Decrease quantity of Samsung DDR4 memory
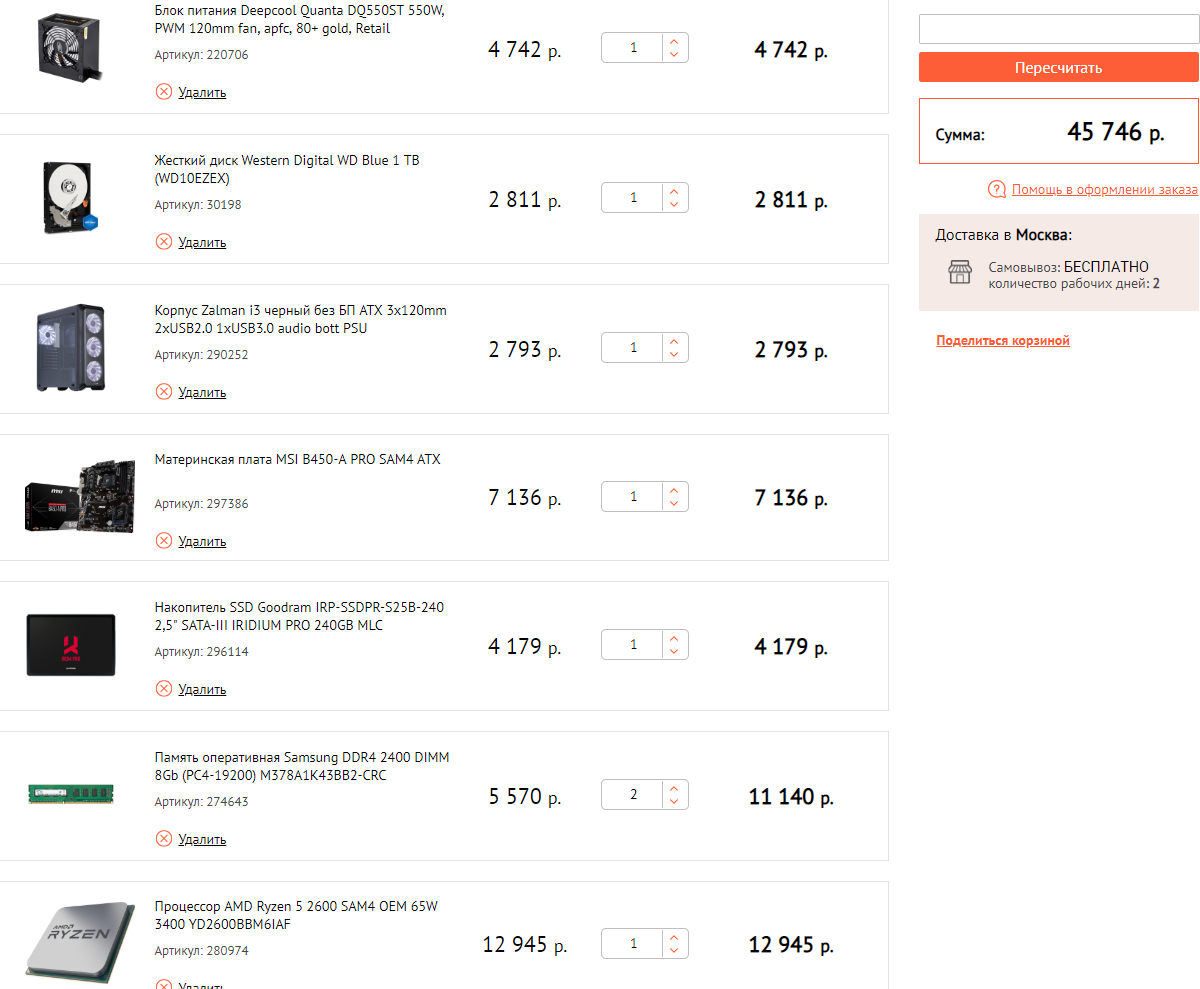Screen dimensions: 1200x989 675,802
